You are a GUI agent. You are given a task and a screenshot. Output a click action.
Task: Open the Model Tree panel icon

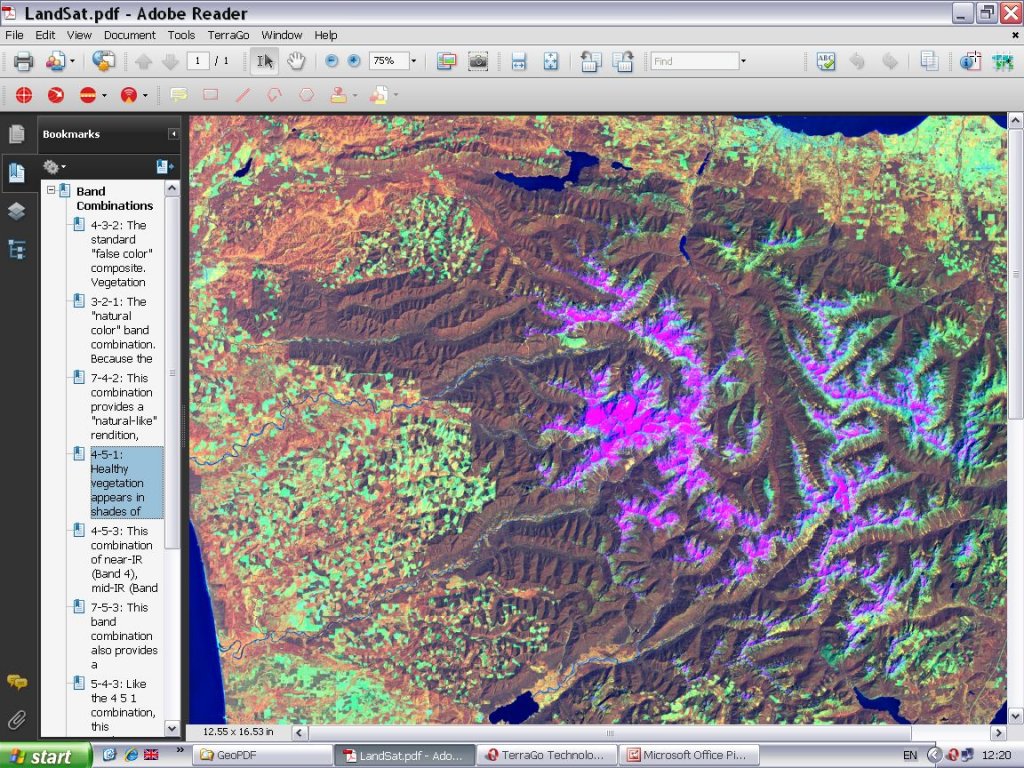(x=16, y=250)
